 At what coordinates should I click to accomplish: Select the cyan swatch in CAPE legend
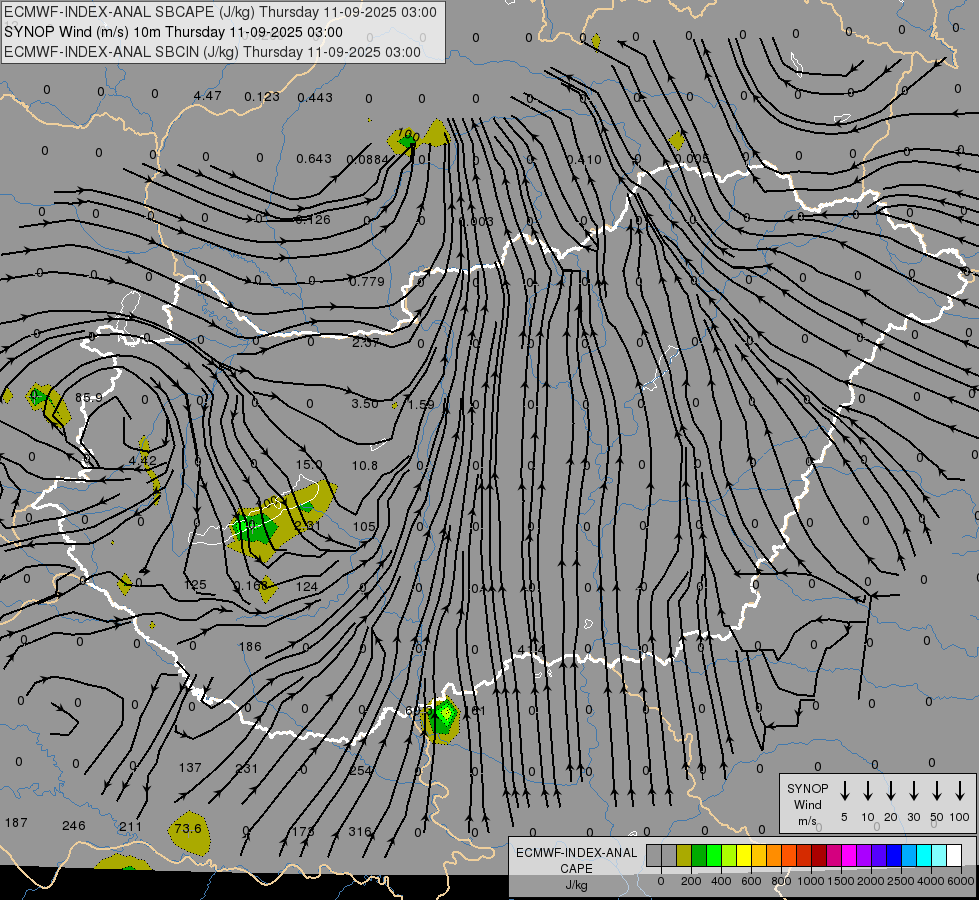point(924,855)
